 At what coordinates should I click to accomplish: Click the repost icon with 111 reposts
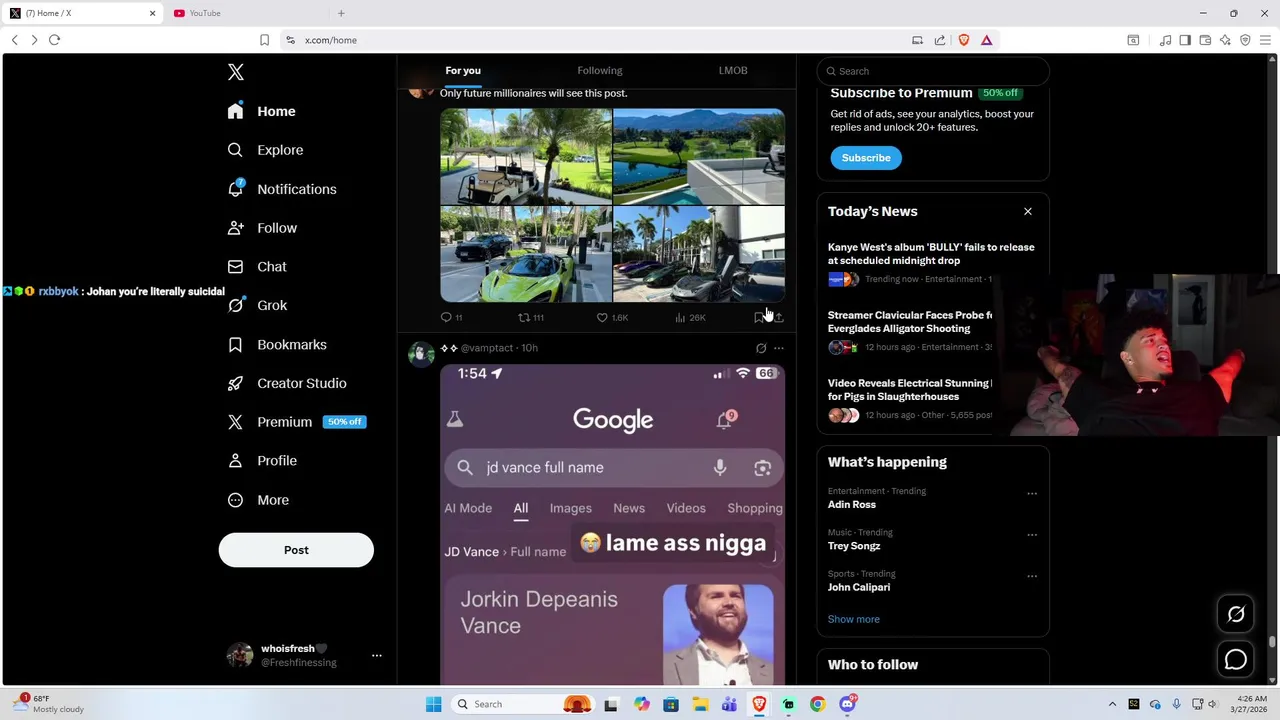(x=523, y=317)
